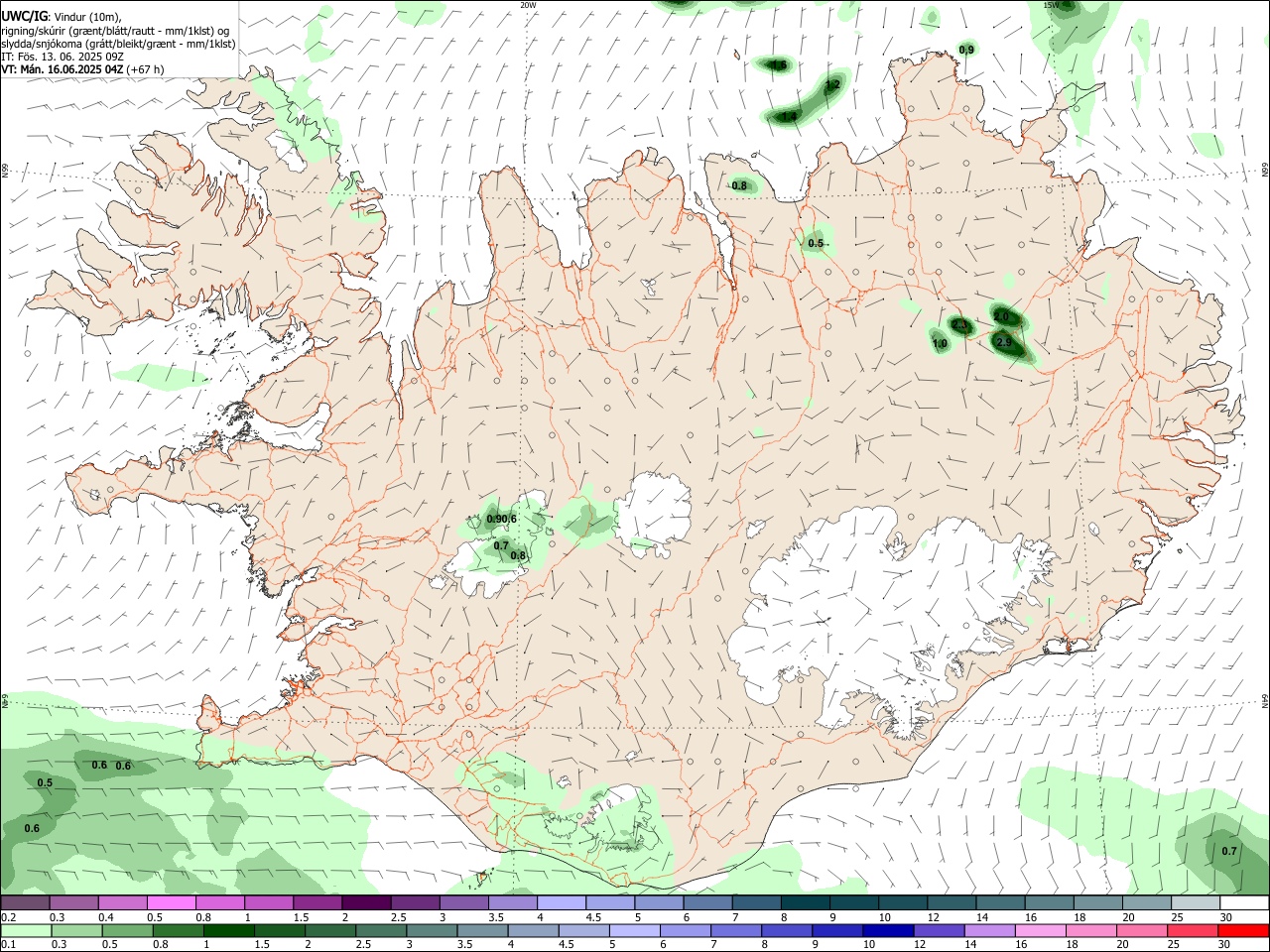Select the bright pink 0.5 snow legend swatch
The width and height of the screenshot is (1270, 952).
171,903
